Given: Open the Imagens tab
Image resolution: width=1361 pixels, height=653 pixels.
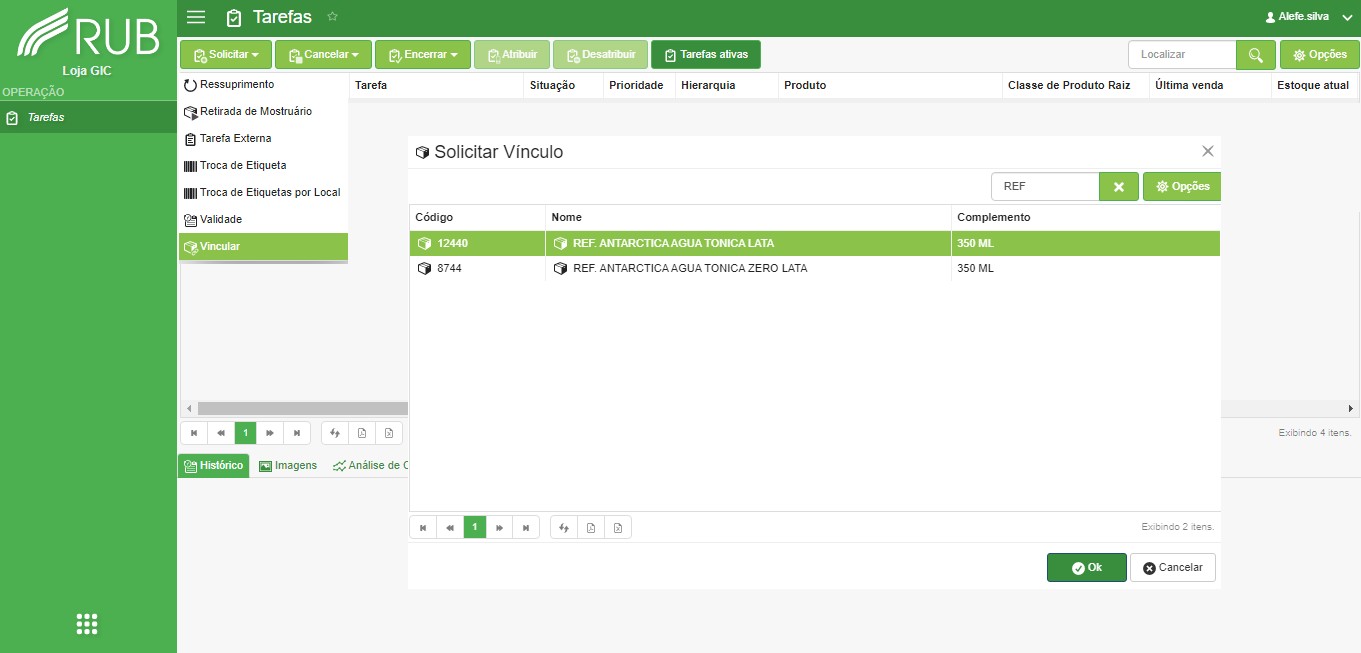Looking at the screenshot, I should [288, 466].
